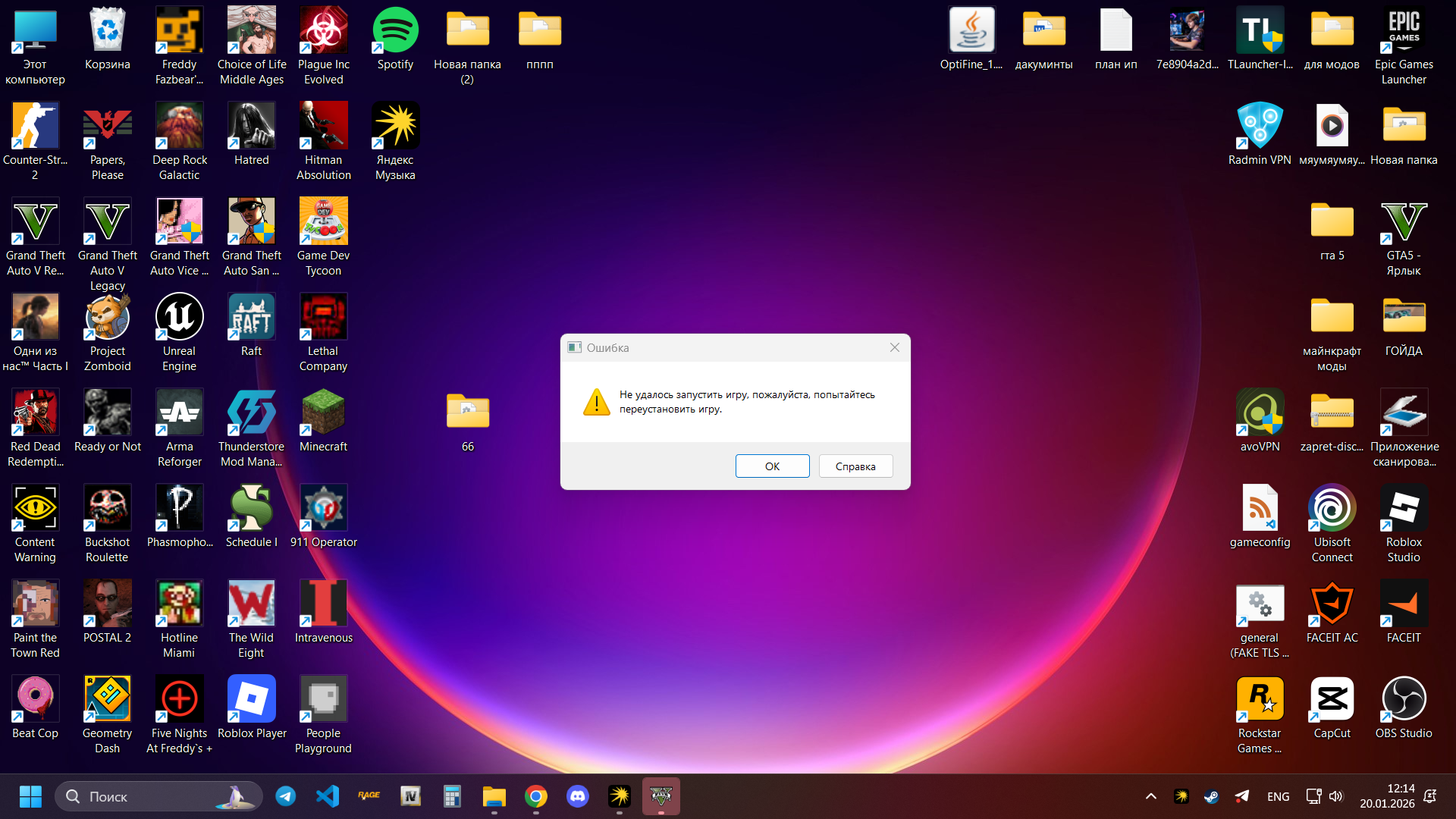1456x819 pixels.
Task: Open Spotify desktop shortcut
Action: (x=395, y=32)
